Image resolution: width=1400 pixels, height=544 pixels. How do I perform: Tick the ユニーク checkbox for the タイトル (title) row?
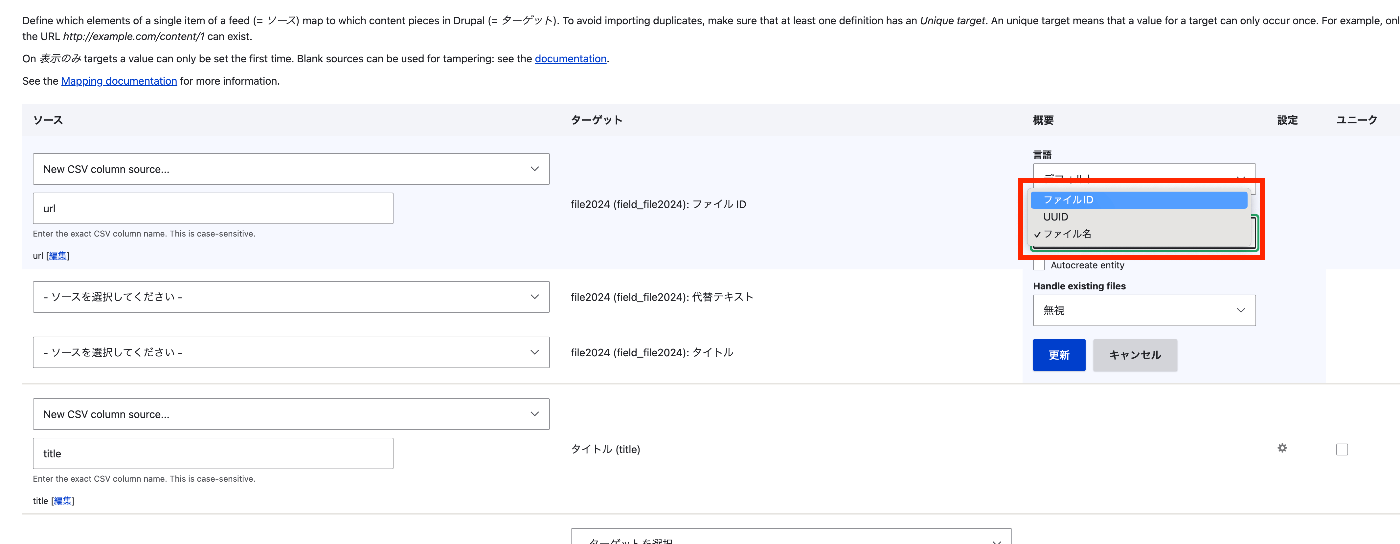(1341, 449)
